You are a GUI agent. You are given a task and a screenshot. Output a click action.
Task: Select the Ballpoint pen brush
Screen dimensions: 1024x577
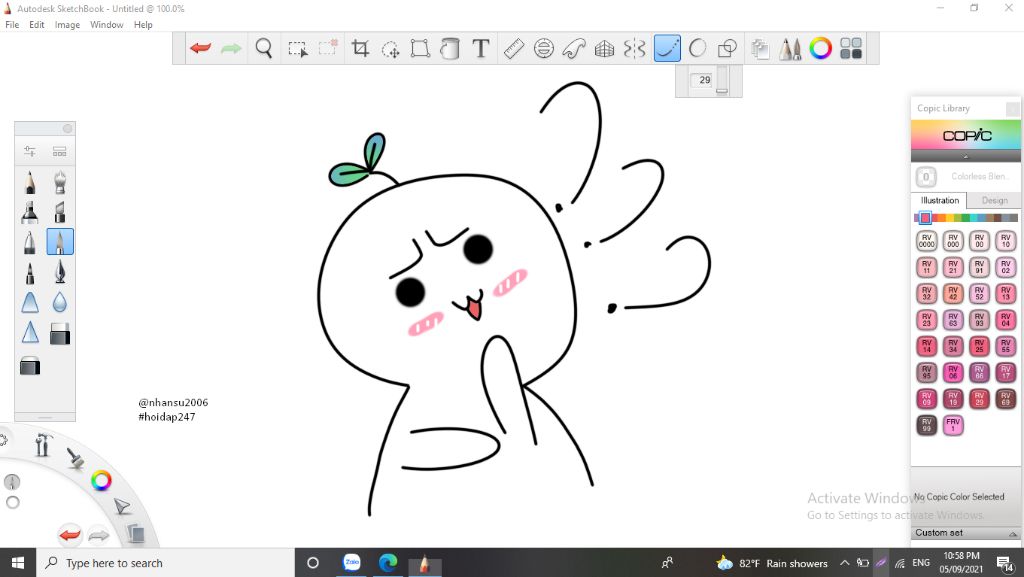[30, 242]
